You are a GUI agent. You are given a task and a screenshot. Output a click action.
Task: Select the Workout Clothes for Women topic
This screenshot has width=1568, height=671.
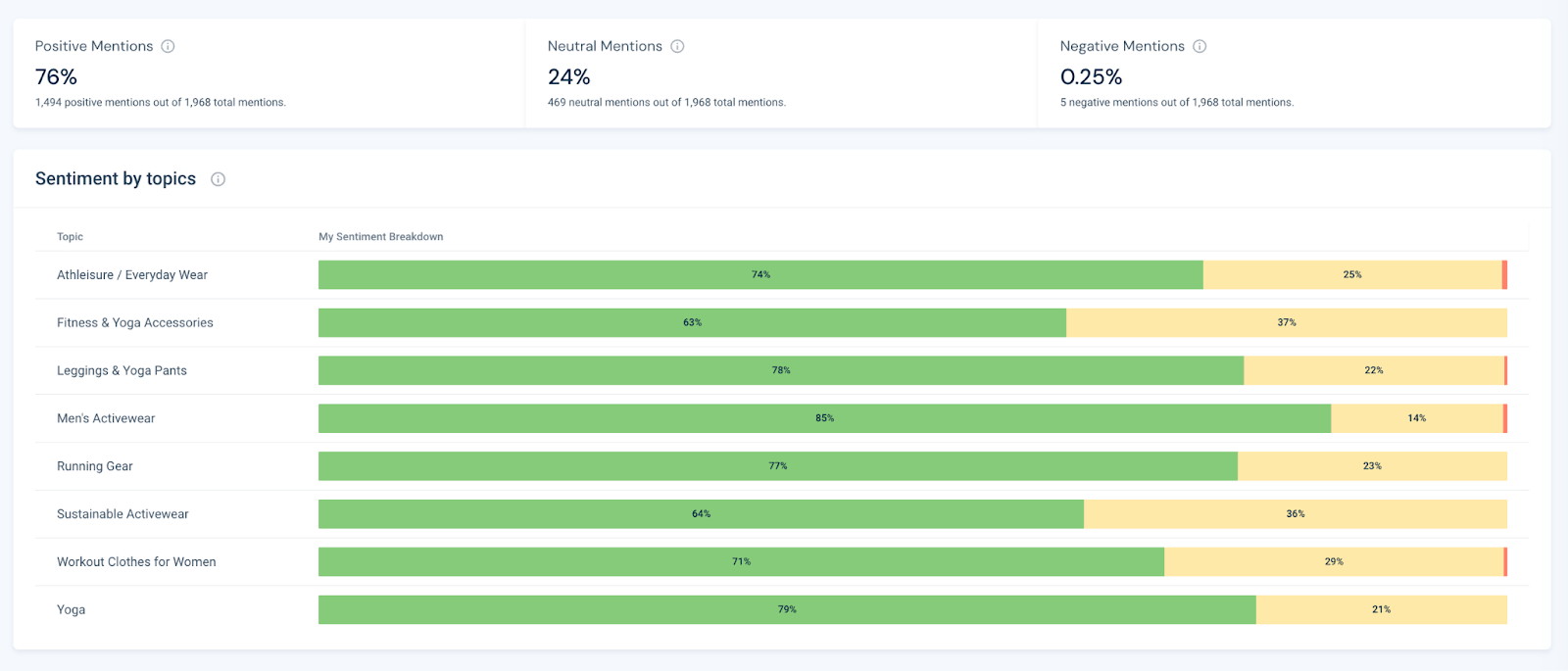[x=136, y=562]
